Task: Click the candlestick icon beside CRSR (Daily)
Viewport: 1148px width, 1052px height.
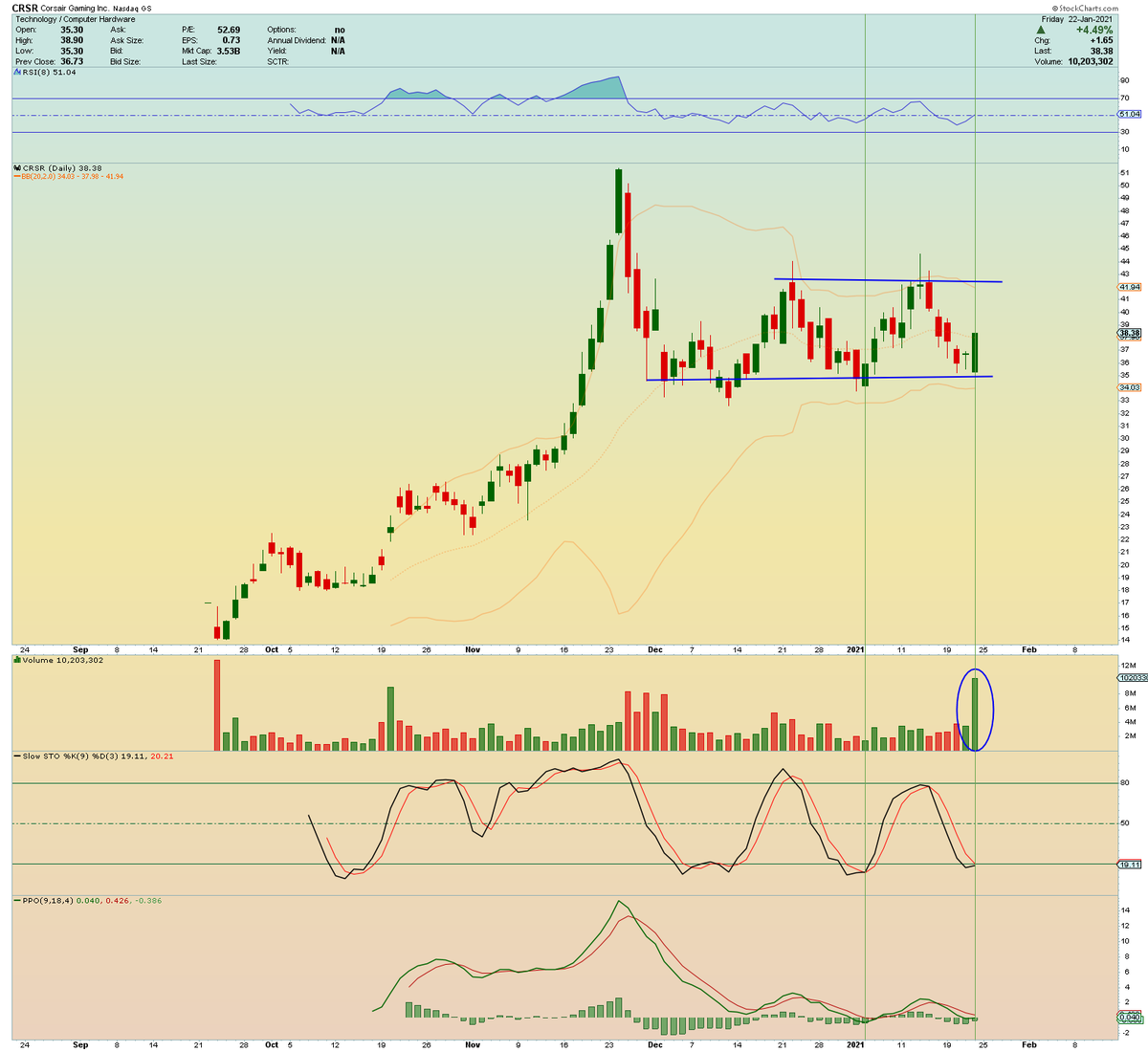Action: pos(15,165)
